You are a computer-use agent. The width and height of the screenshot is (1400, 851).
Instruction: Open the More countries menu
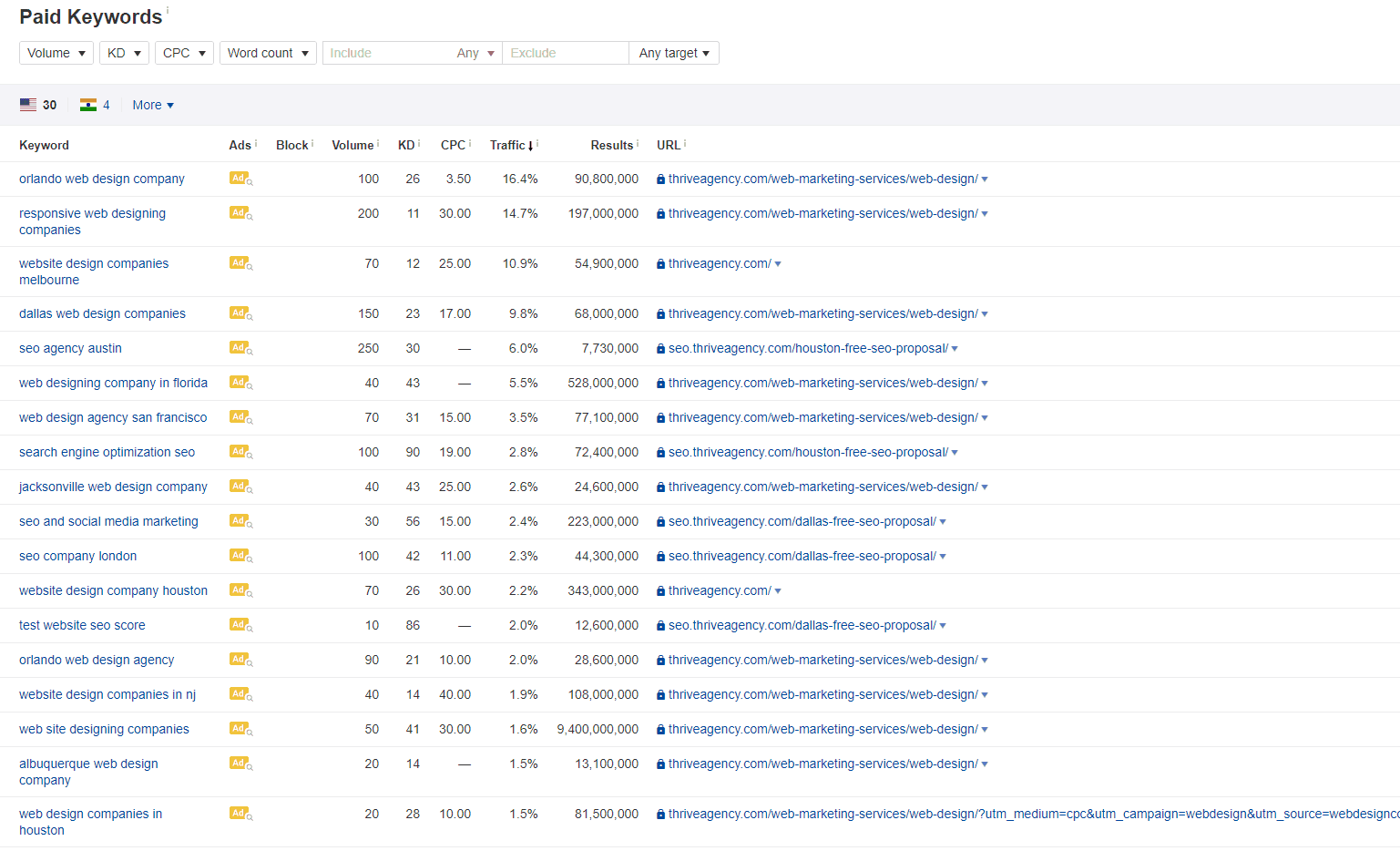tap(151, 105)
